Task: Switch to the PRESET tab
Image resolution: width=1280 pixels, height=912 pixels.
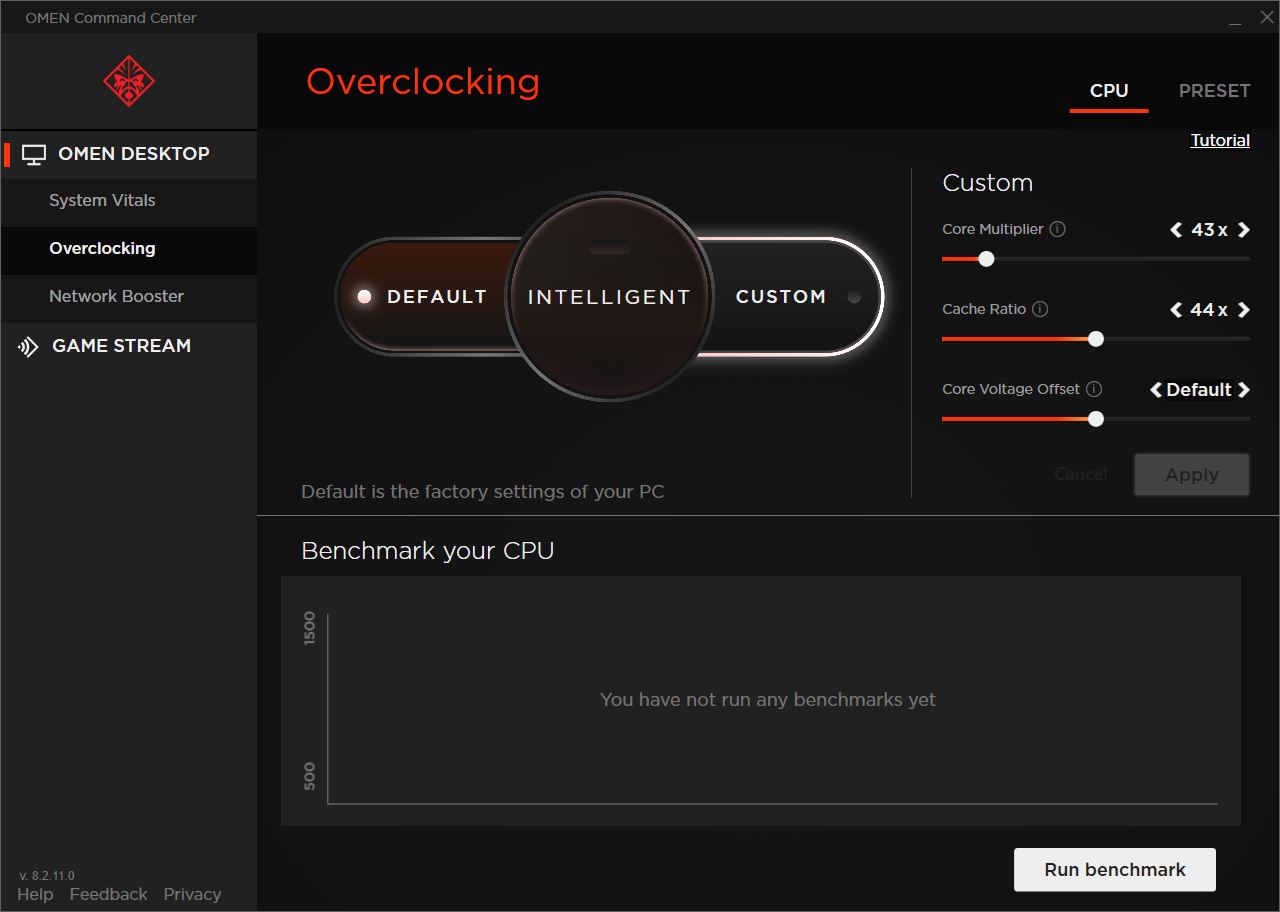Action: pos(1214,91)
